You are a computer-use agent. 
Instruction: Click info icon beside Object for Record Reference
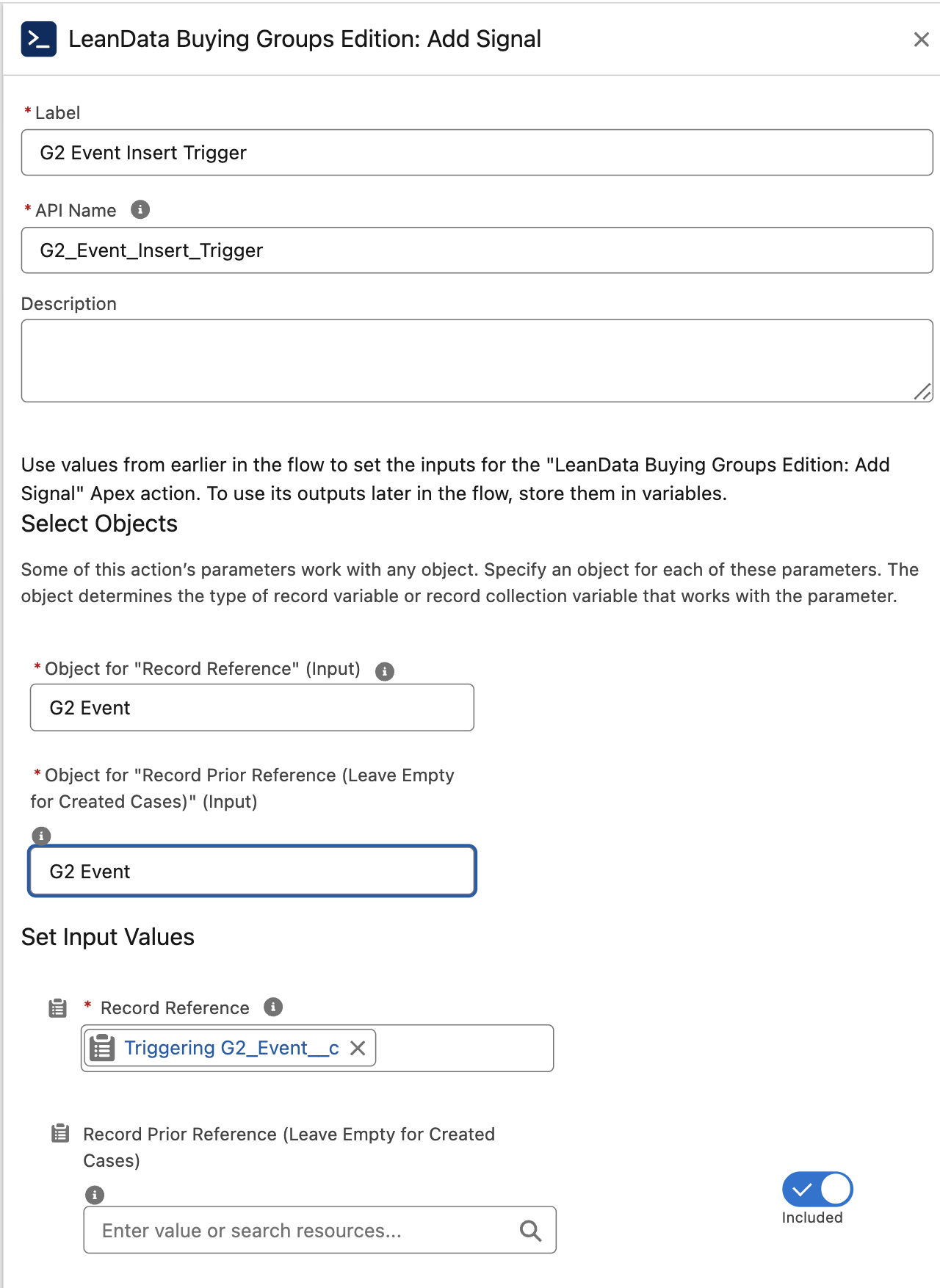384,671
